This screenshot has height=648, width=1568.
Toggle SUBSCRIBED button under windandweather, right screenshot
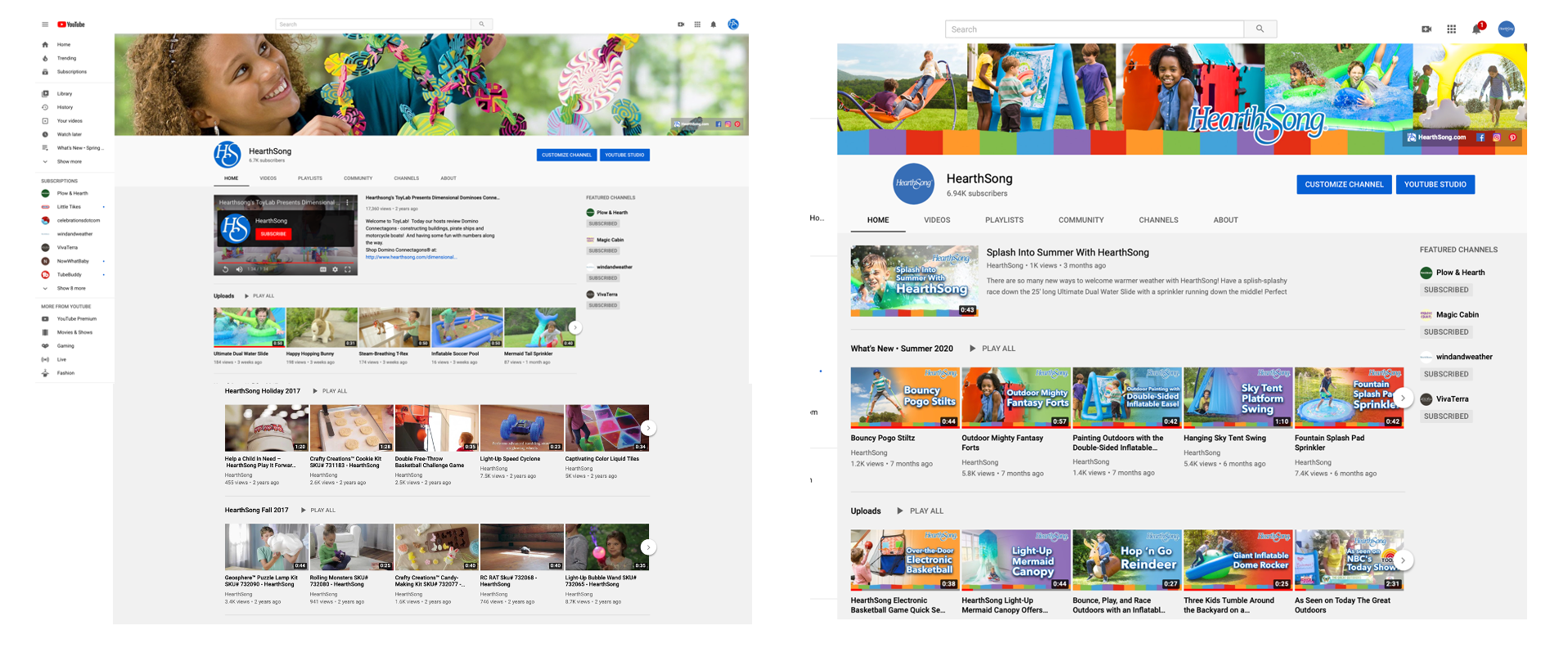pos(1446,374)
